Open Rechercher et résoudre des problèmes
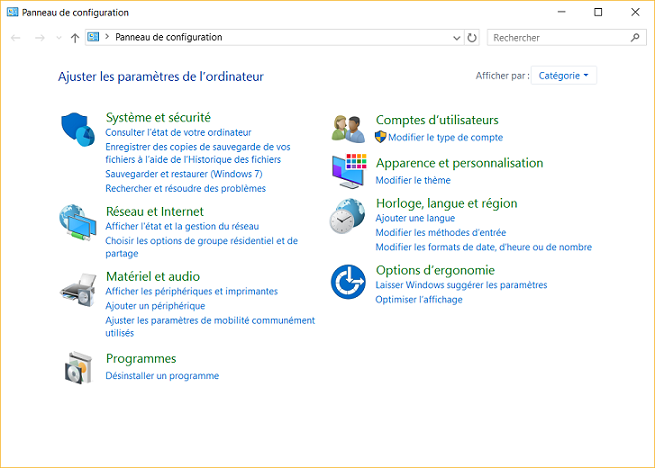Screen dimensions: 655x468 (x=185, y=188)
